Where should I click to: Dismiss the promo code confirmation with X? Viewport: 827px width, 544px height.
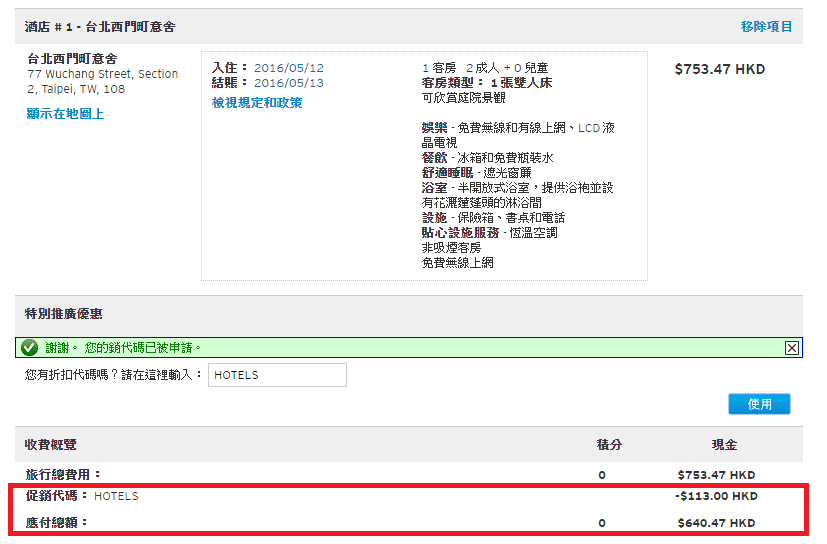pyautogui.click(x=791, y=348)
